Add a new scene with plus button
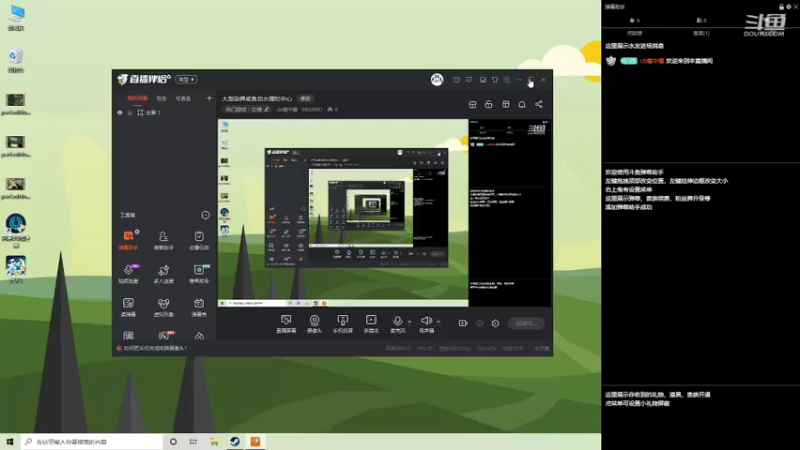 (x=209, y=98)
